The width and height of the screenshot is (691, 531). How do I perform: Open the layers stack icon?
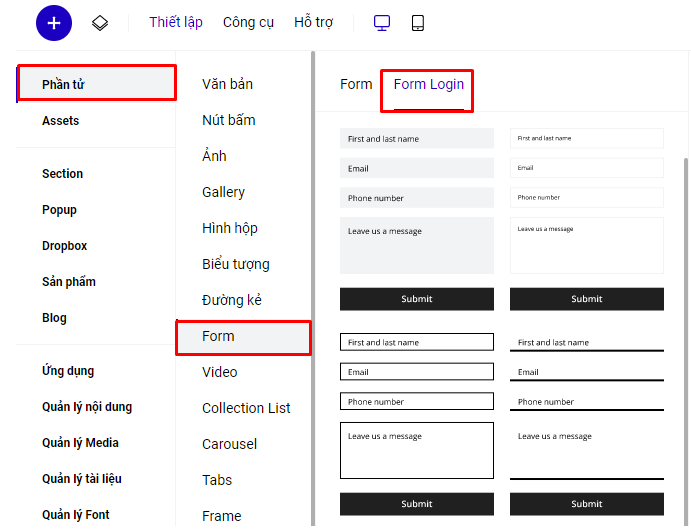tap(100, 23)
